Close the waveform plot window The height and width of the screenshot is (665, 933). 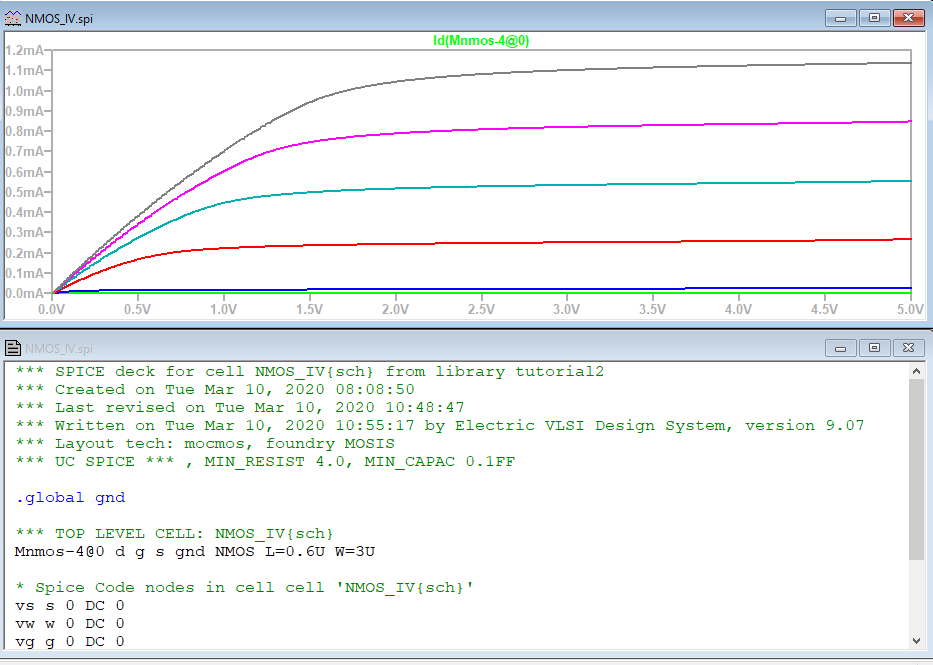pyautogui.click(x=908, y=18)
